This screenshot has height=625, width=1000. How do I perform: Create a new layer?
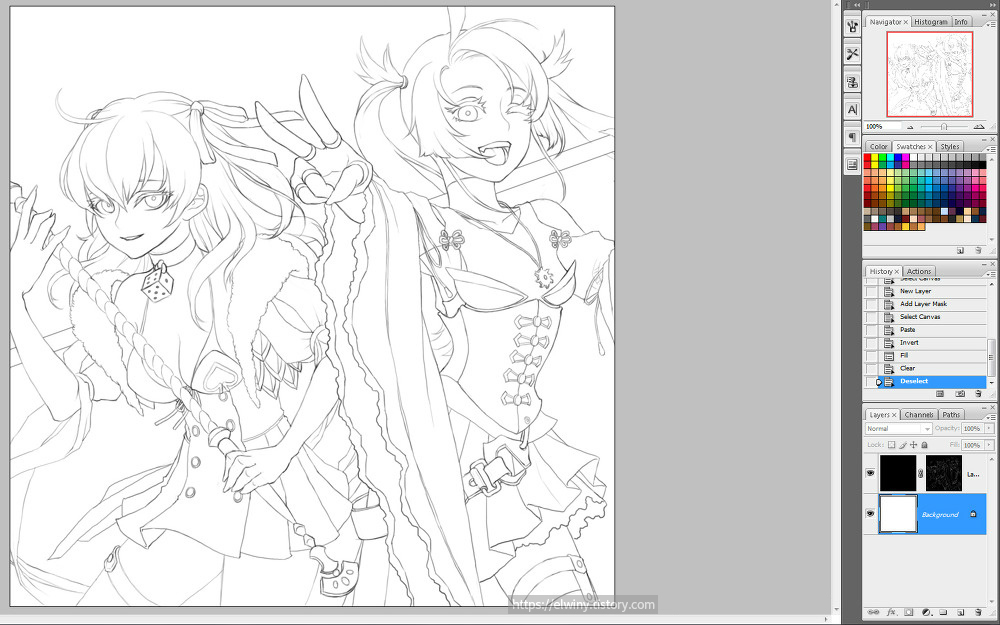tap(960, 612)
